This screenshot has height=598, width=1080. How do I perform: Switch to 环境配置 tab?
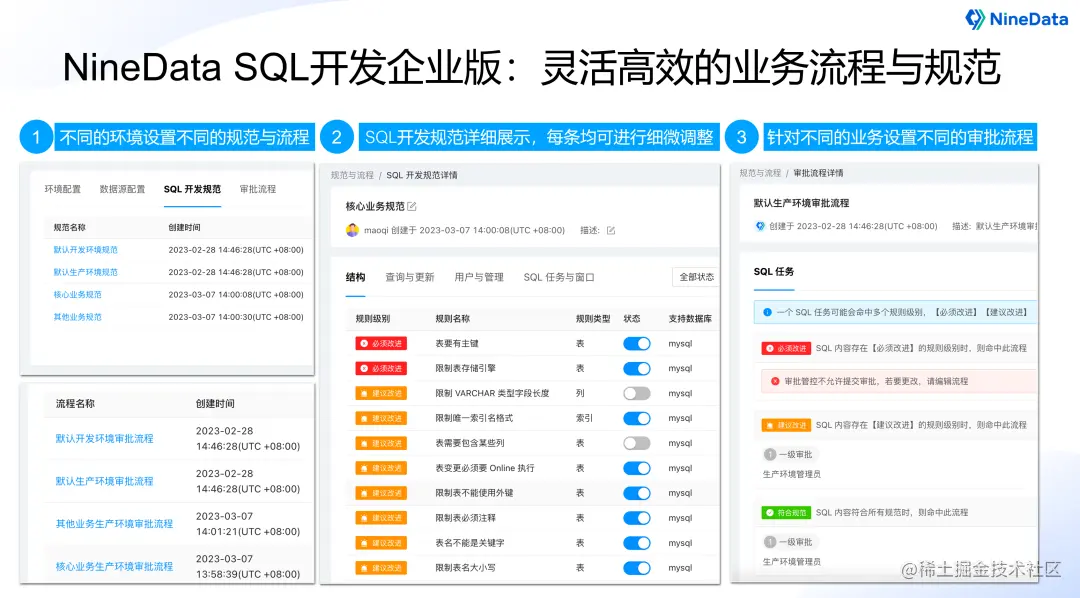click(63, 189)
